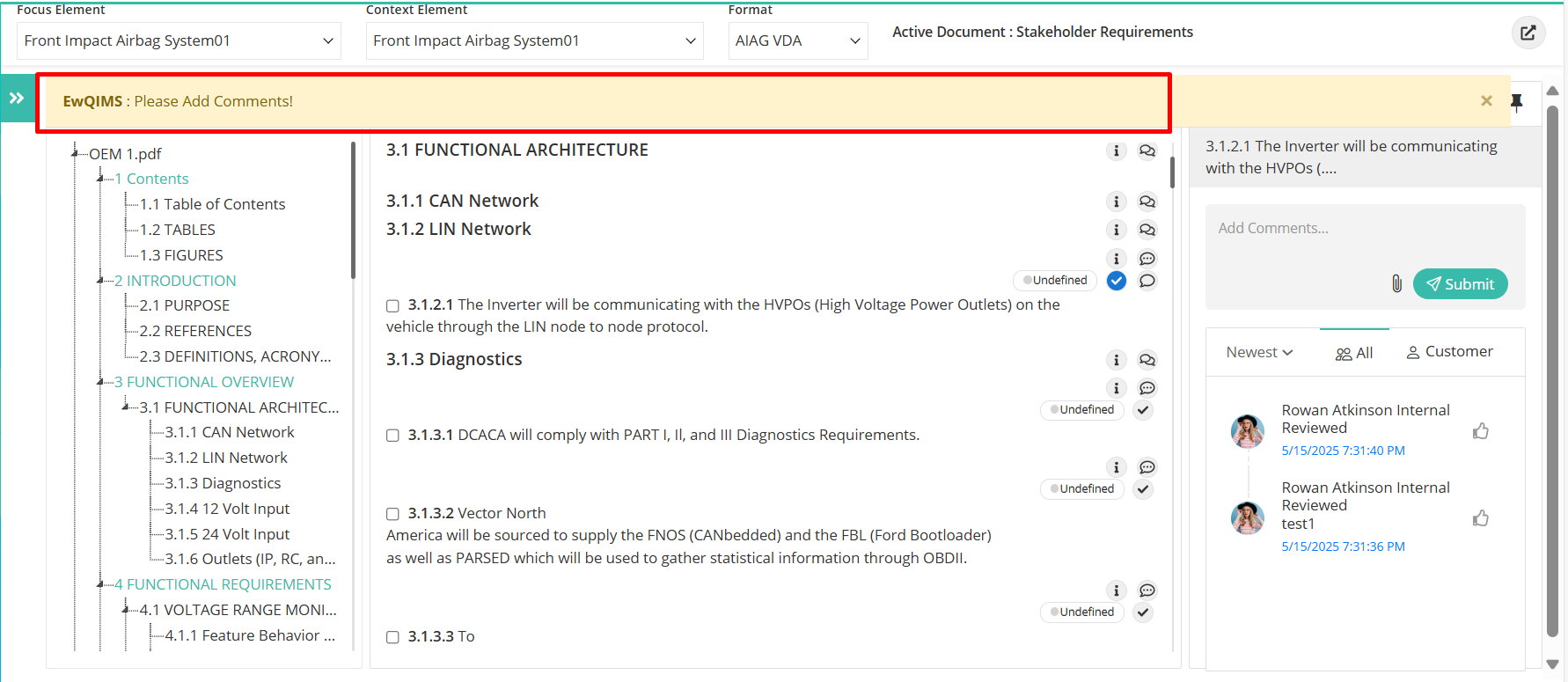Toggle Undefined status badge for 3.1.2.1
1568x682 pixels.
click(x=1055, y=281)
